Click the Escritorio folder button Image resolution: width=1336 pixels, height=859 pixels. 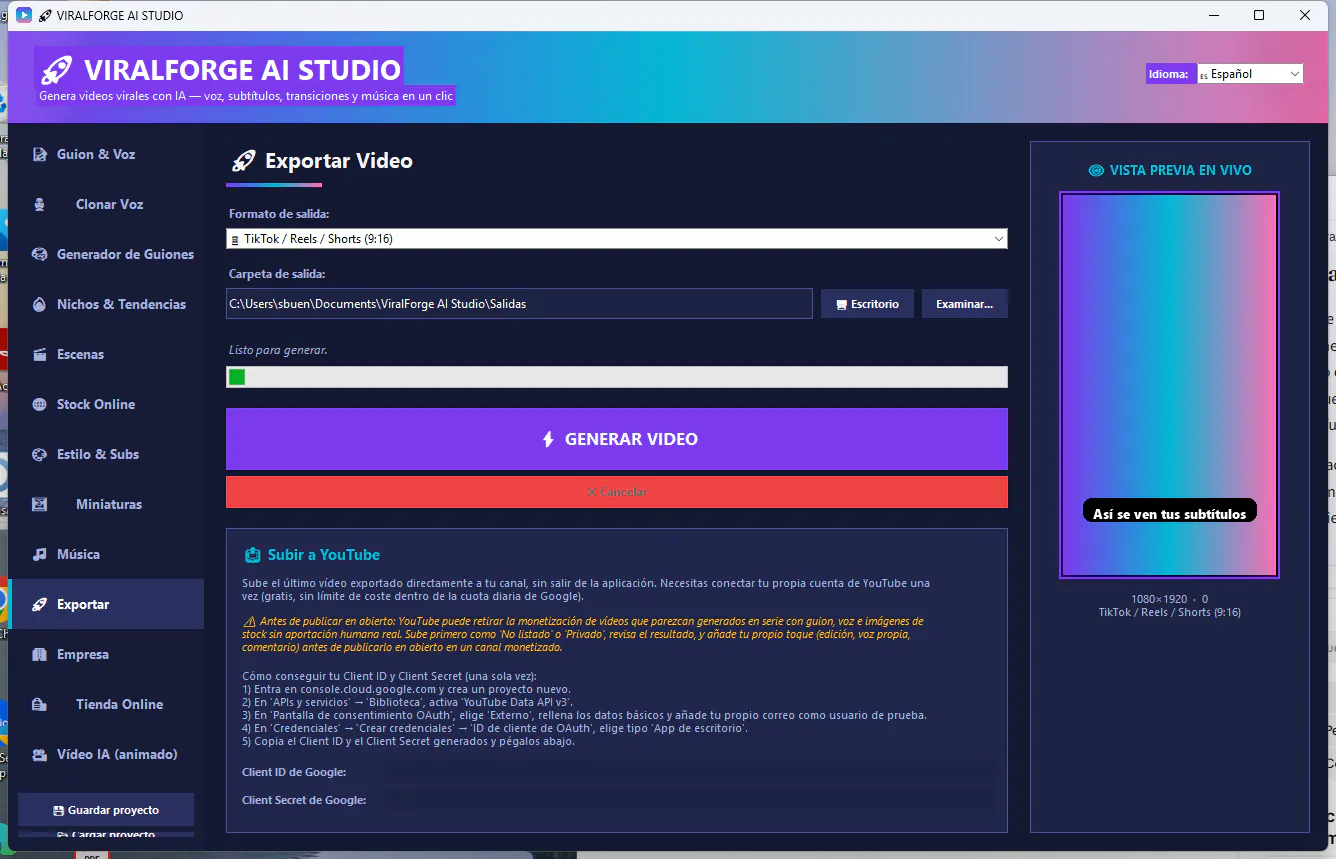pos(867,304)
